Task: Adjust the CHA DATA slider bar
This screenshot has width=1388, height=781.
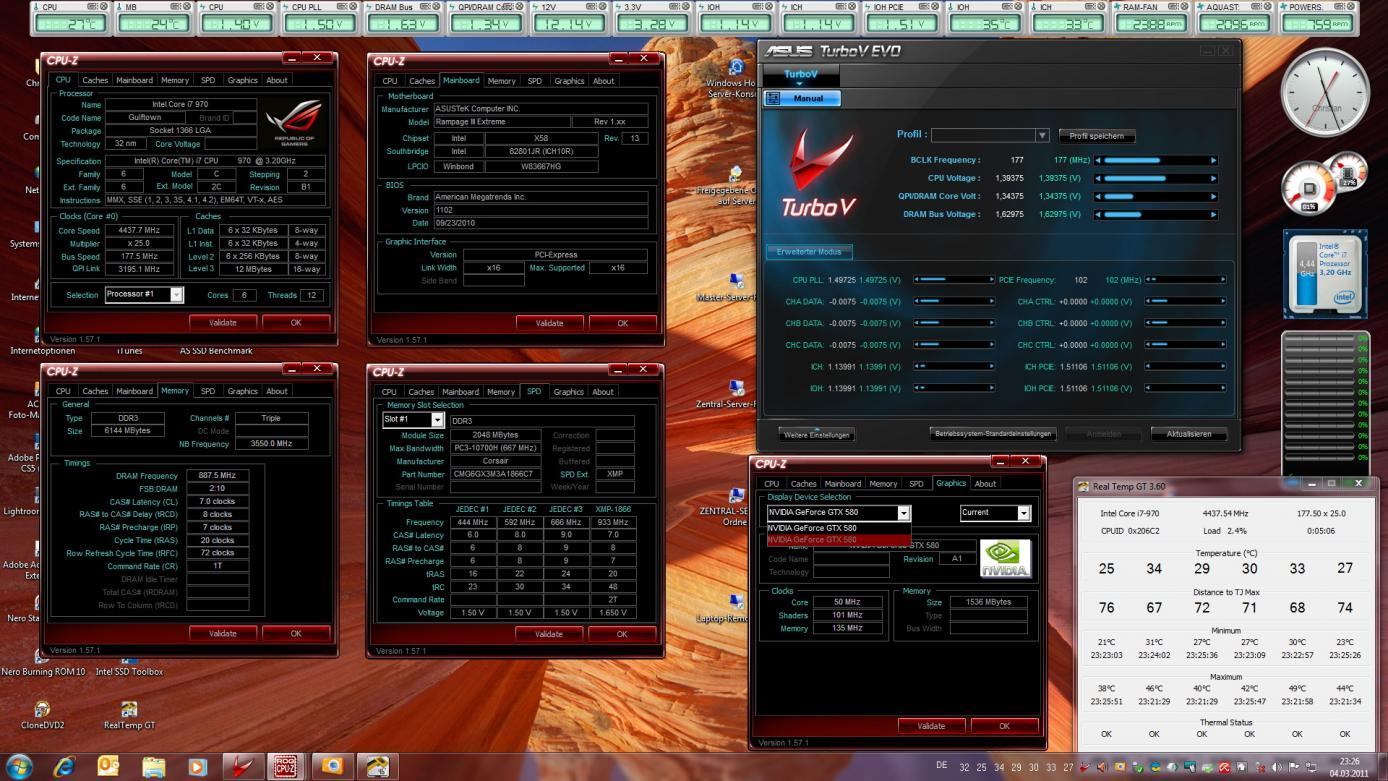Action: [953, 301]
